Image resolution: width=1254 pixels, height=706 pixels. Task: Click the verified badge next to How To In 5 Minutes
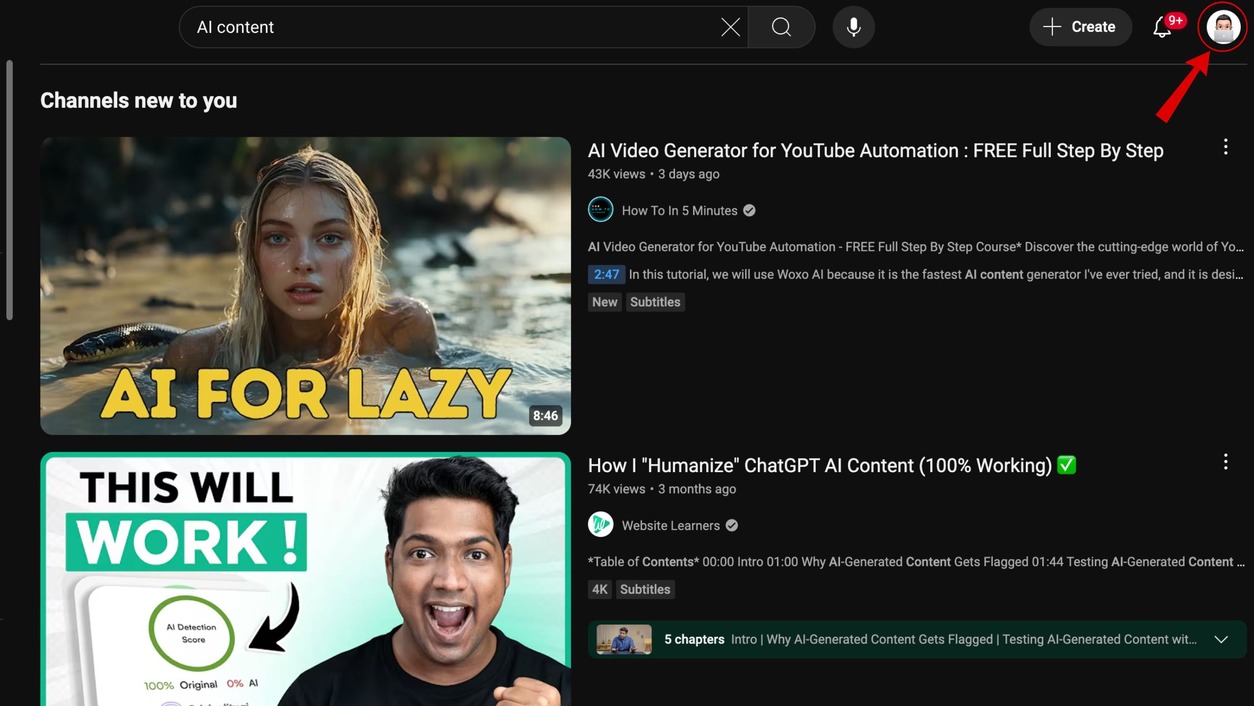click(750, 210)
